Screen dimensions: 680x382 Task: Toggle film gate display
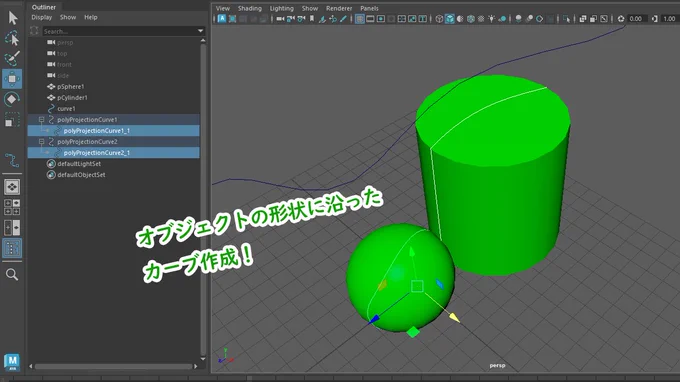click(x=370, y=19)
